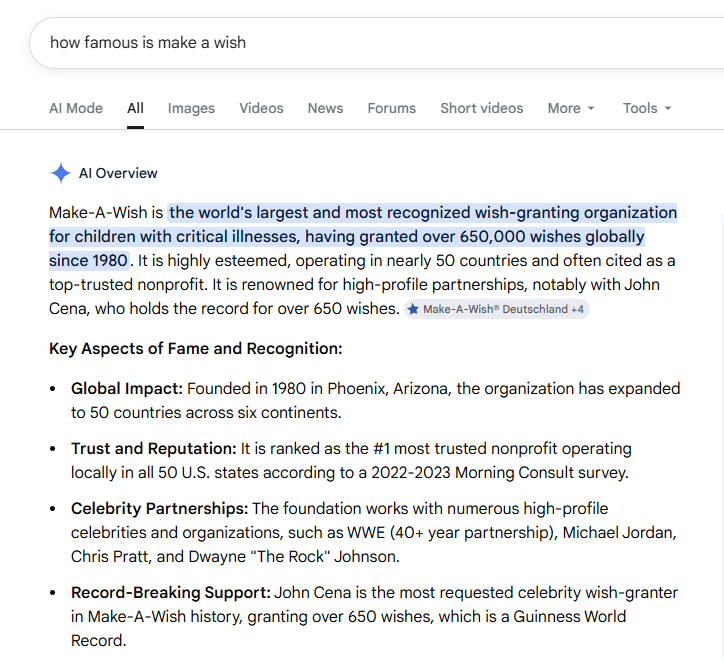
Task: Click the text 'Phoenix, Arizona' in Global Impact bullet
Action: click(x=388, y=388)
